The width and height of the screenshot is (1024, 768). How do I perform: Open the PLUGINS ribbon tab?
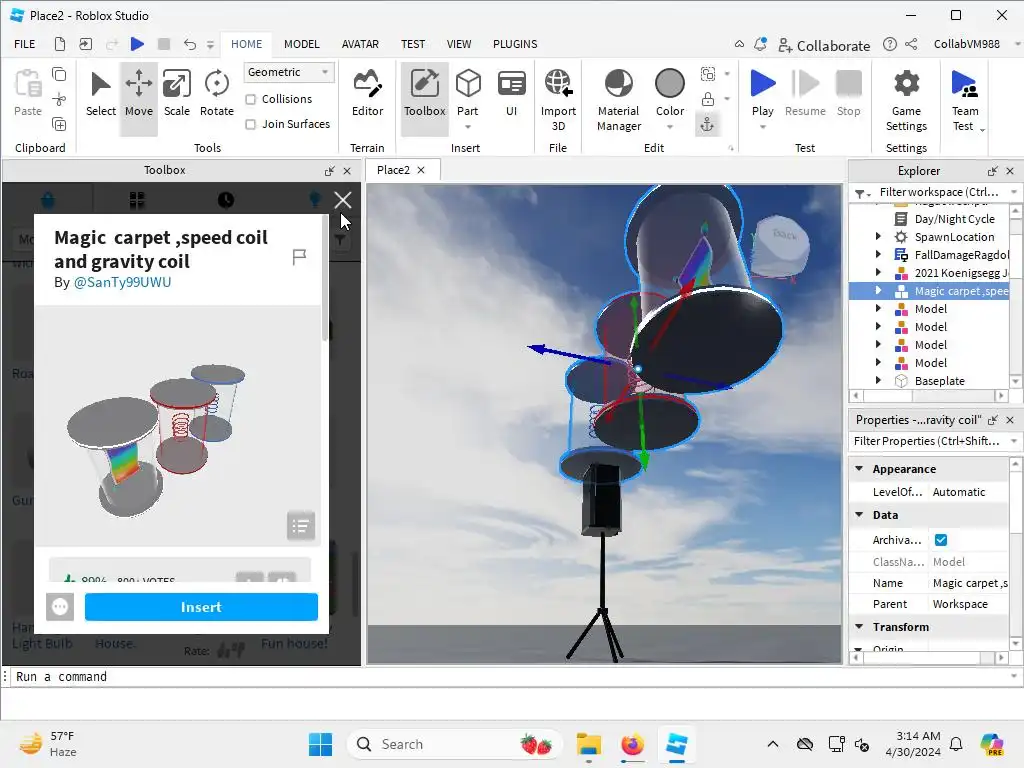515,44
